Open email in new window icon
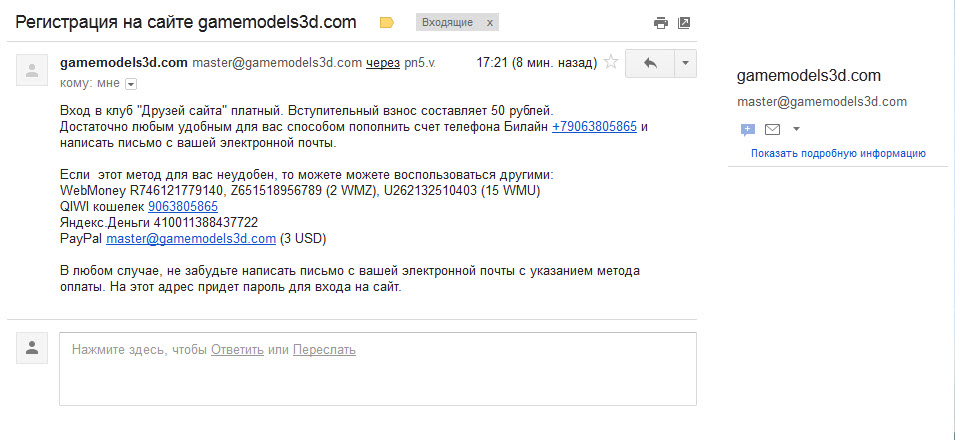955x440 pixels. [684, 23]
